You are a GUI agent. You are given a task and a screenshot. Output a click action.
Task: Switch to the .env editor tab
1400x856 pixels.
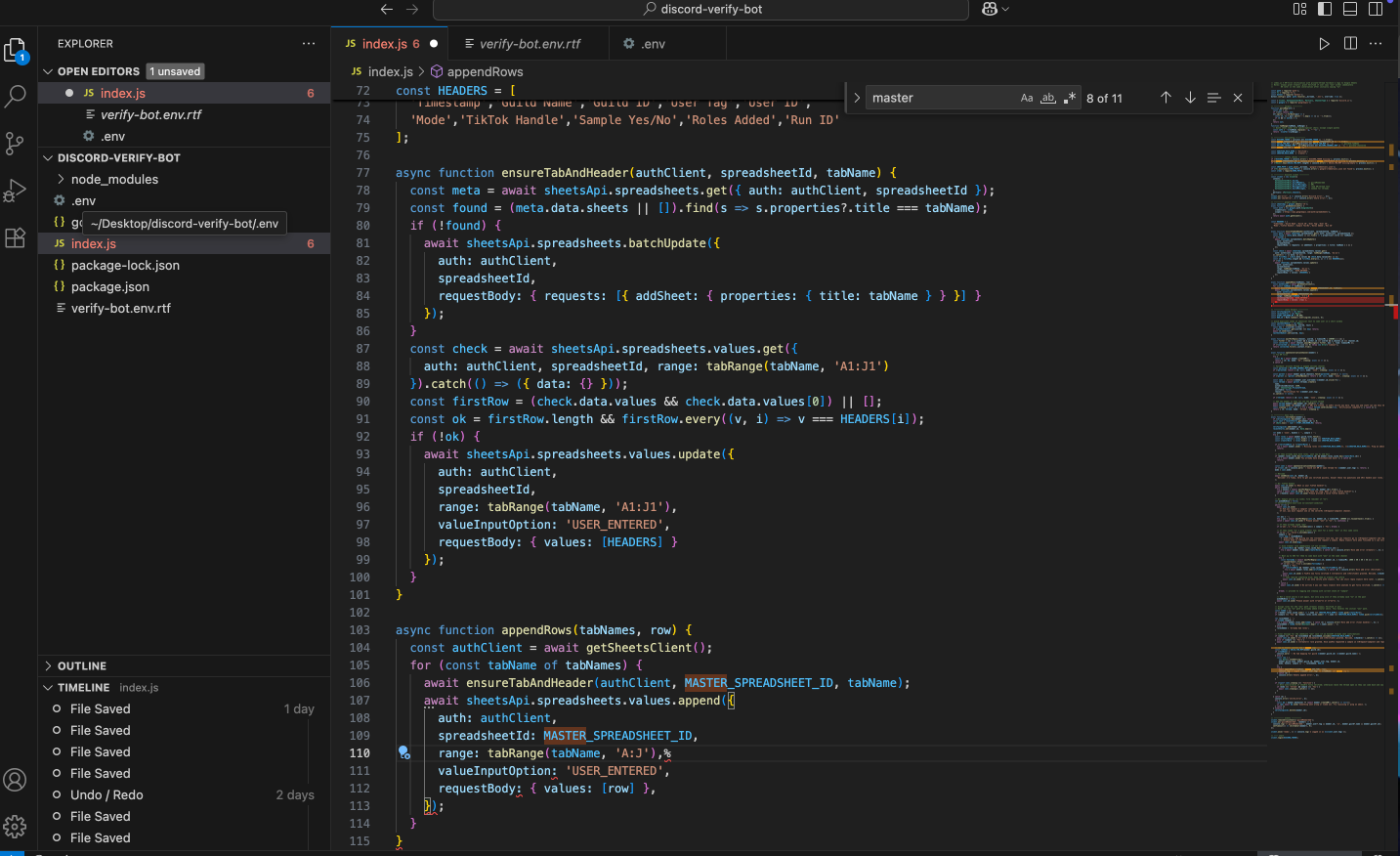click(653, 44)
